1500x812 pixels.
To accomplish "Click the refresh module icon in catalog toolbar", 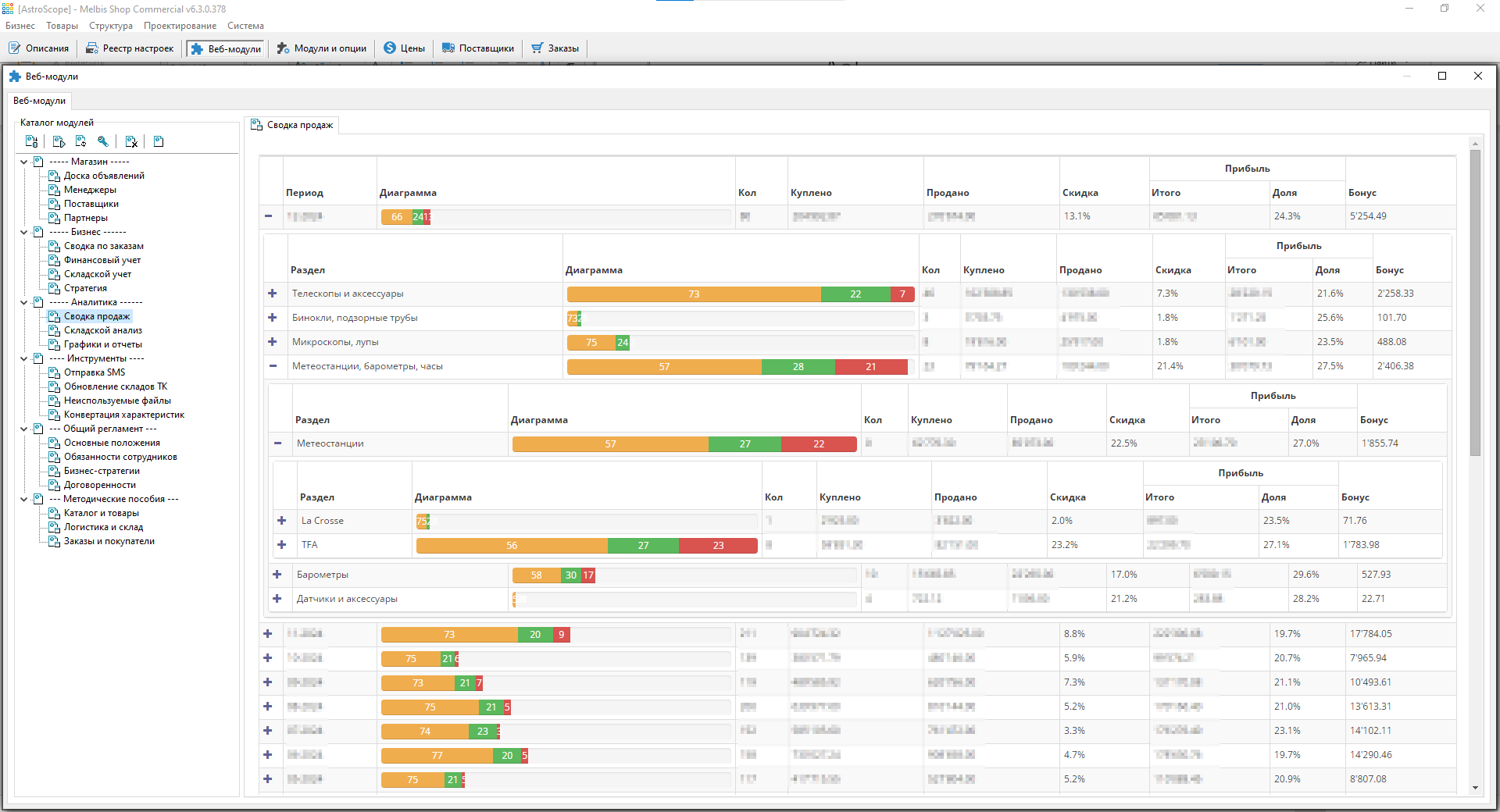I will [80, 141].
